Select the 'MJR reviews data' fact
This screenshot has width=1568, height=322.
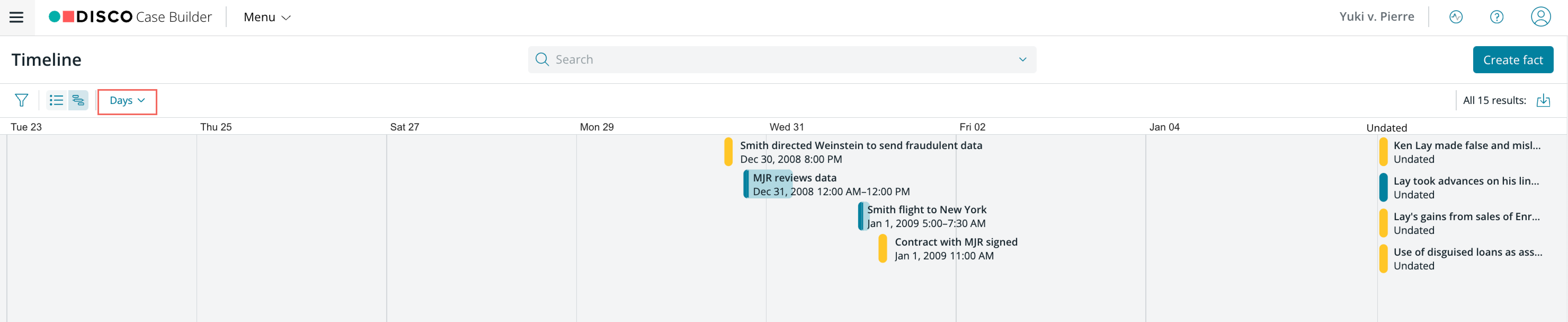[x=826, y=184]
